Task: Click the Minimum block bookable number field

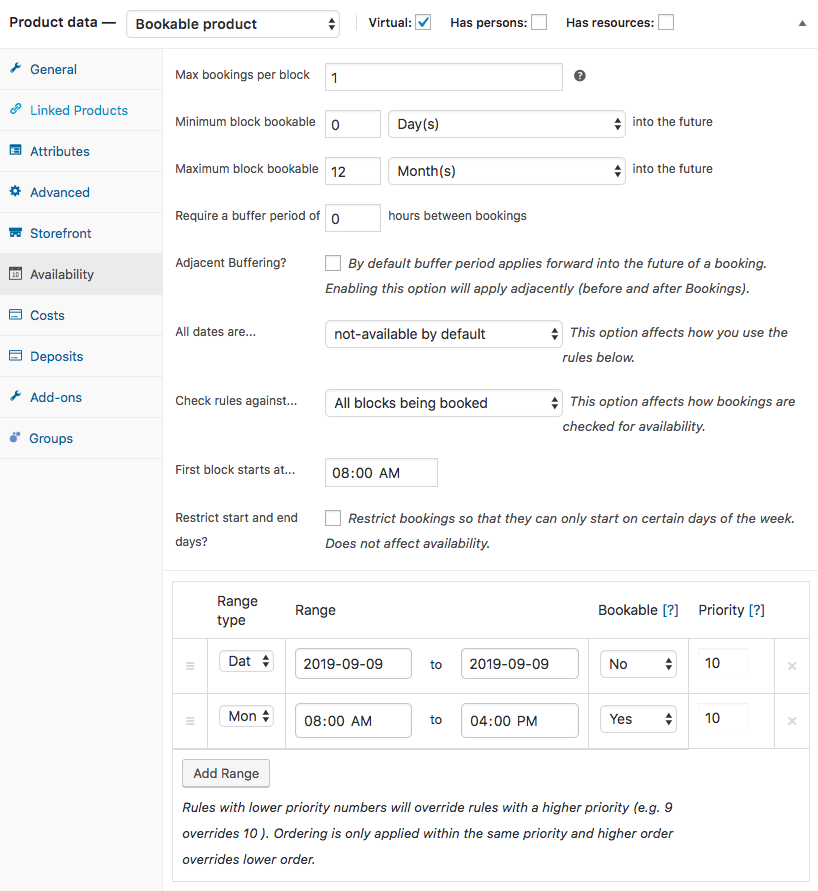Action: [353, 124]
